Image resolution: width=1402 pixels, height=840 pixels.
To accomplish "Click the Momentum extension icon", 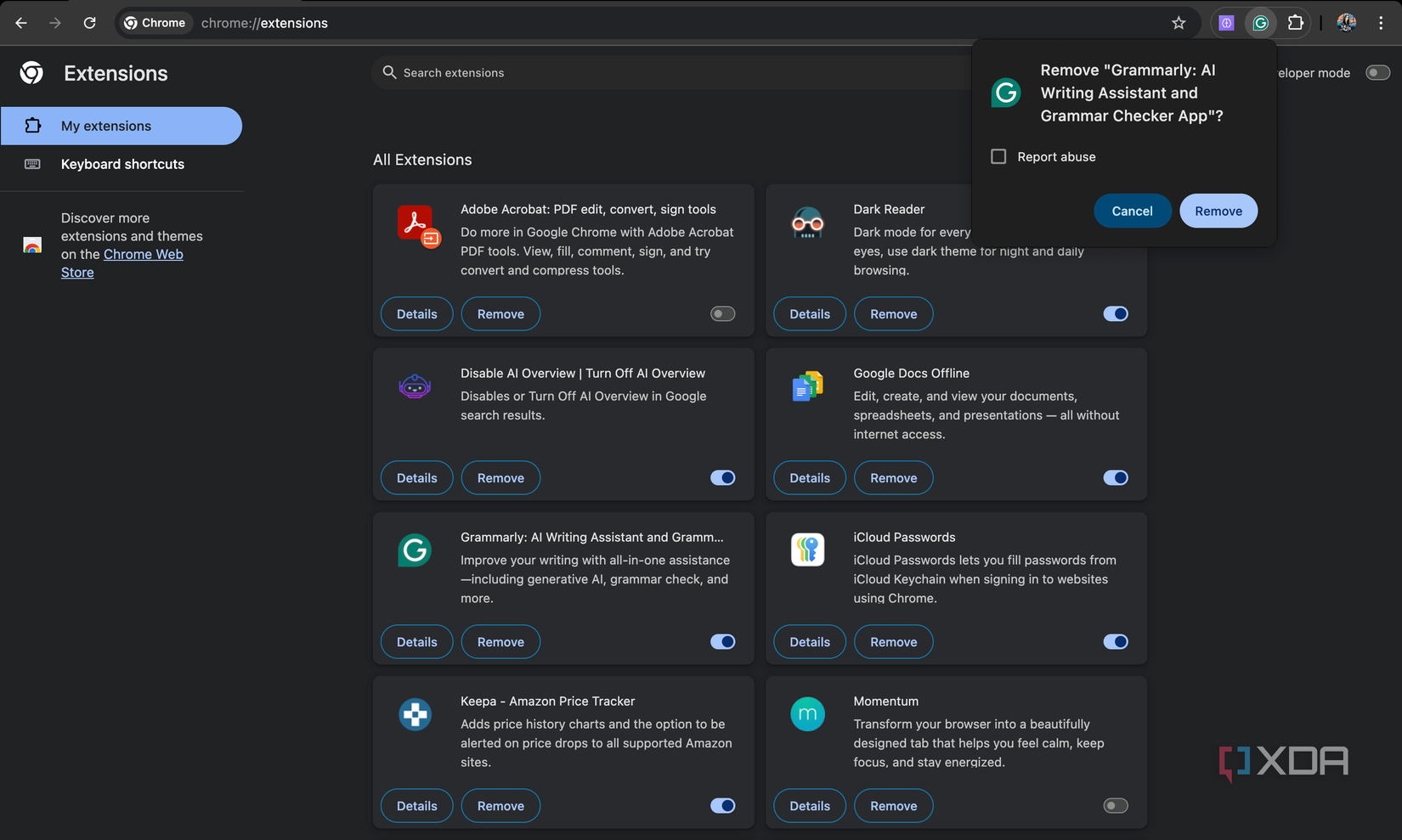I will click(807, 714).
